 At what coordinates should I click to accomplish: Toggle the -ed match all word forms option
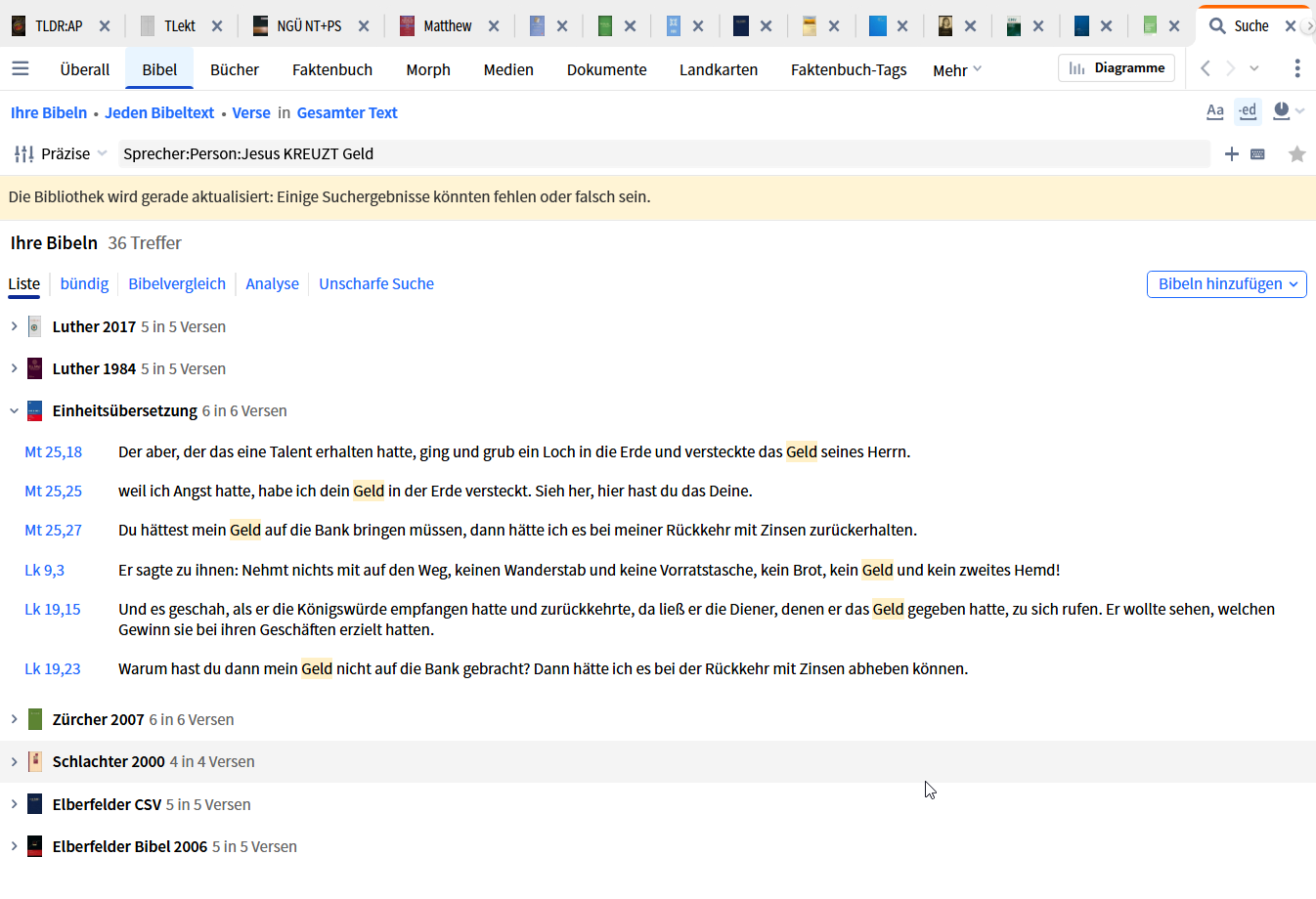coord(1248,111)
